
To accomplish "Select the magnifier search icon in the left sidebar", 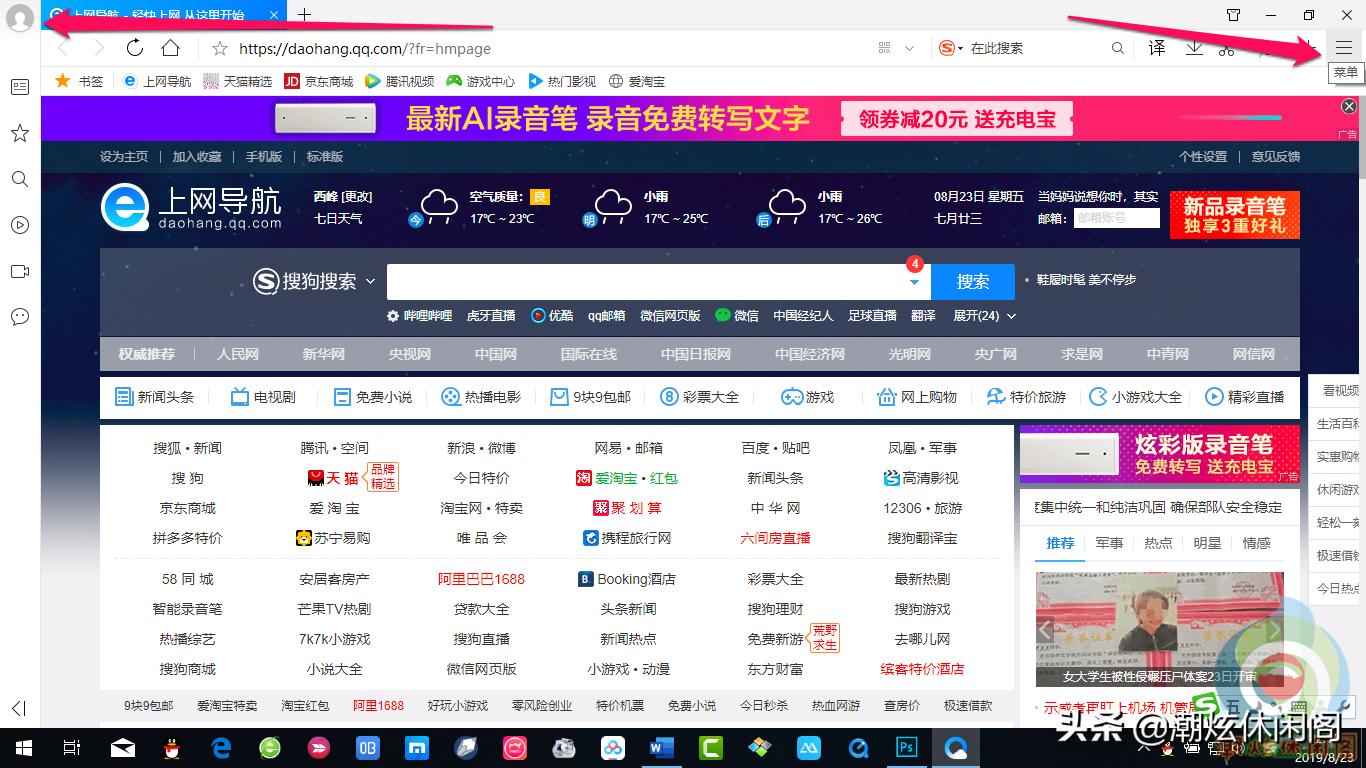I will 19,179.
